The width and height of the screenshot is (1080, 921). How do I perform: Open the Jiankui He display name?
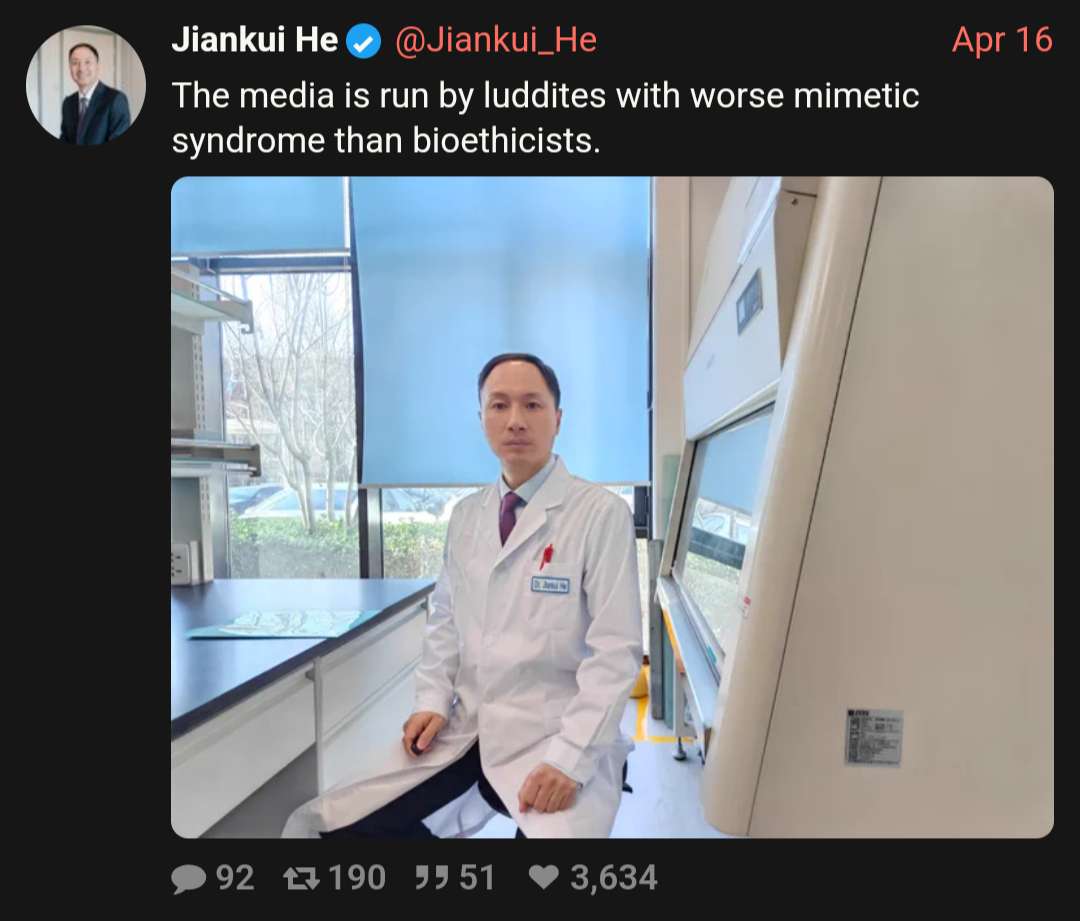254,40
